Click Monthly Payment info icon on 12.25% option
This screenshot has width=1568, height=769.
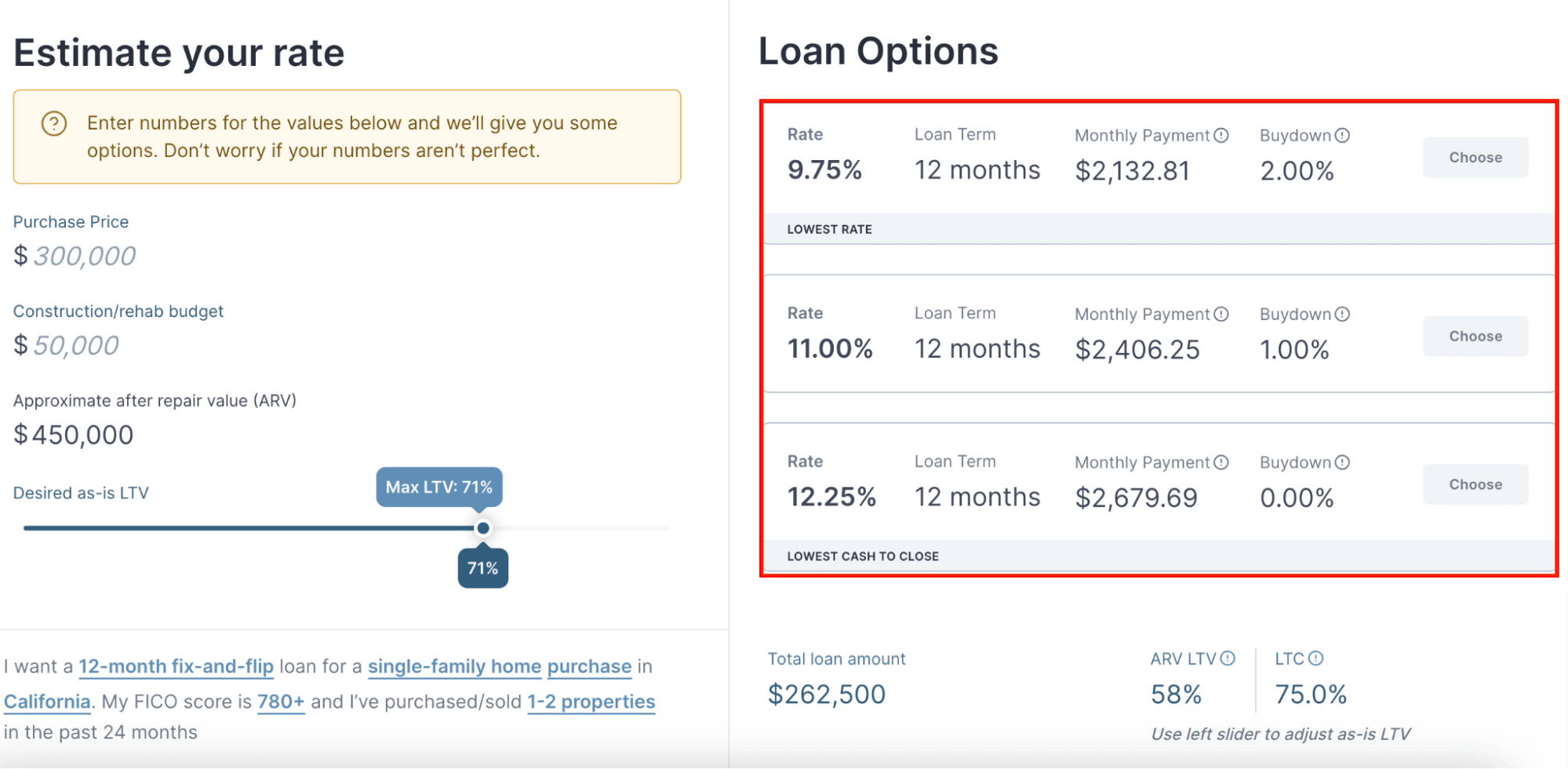[1221, 462]
